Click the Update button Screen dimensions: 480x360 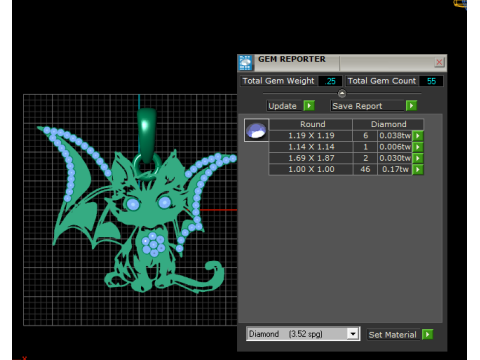[283, 106]
